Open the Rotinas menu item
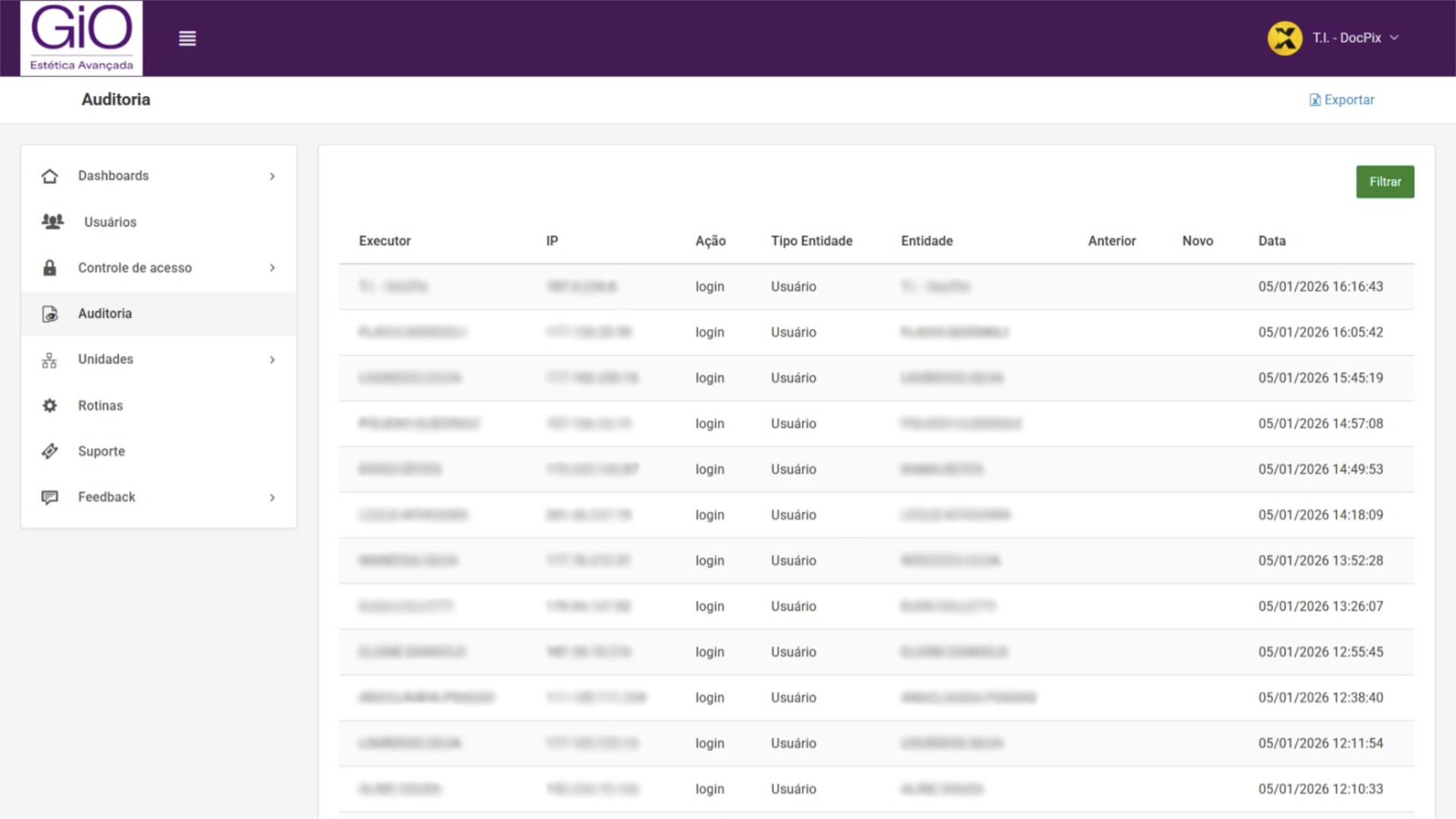 [100, 406]
